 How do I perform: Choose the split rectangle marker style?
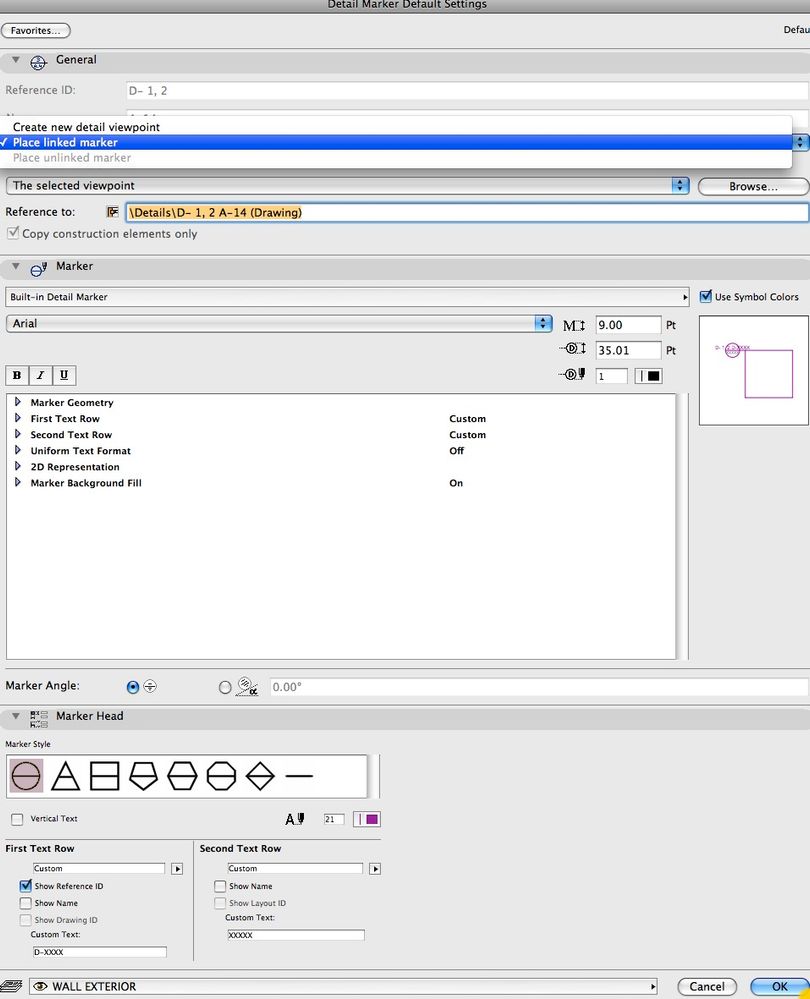(x=105, y=776)
